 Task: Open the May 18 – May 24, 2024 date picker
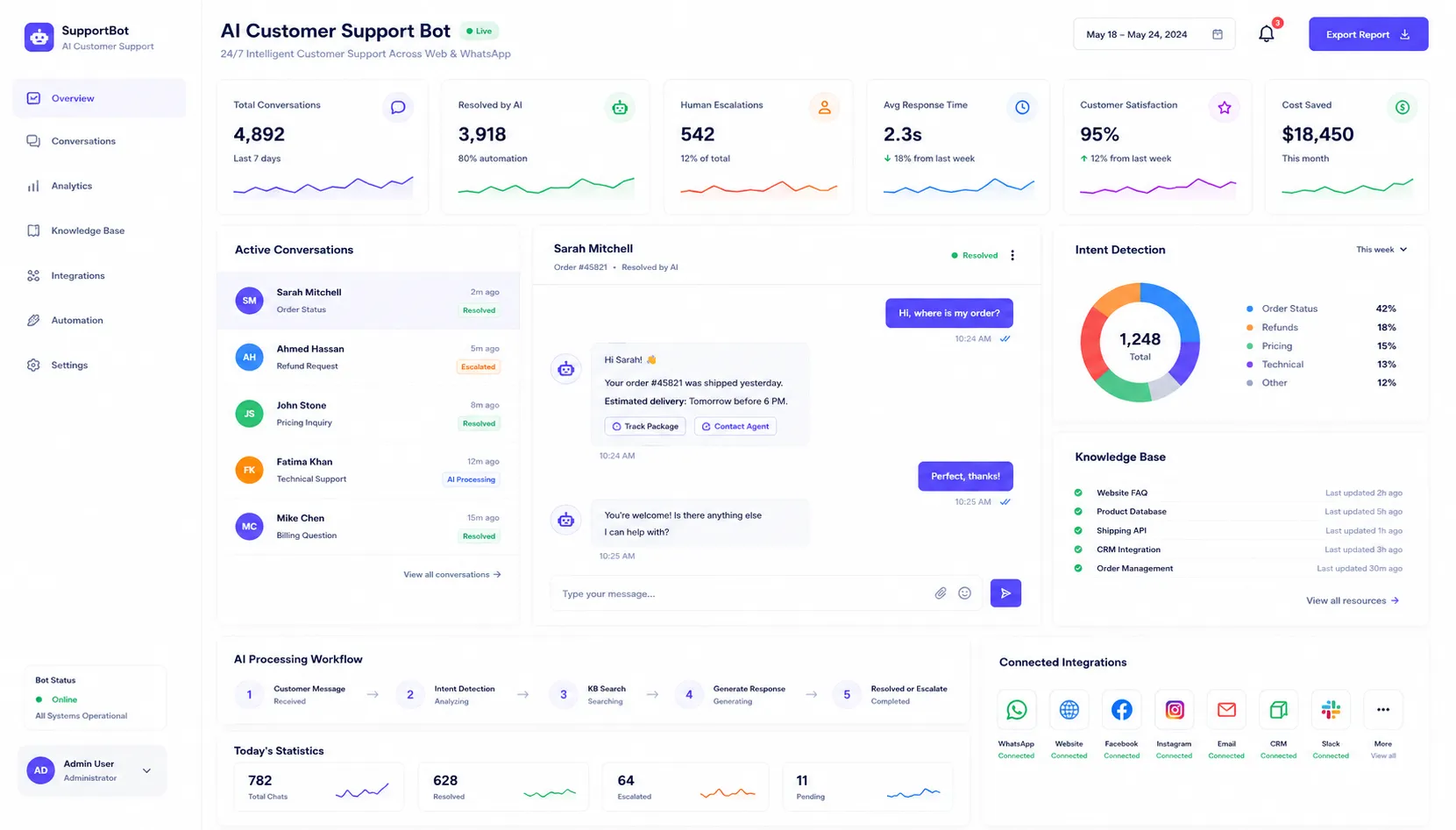click(1154, 34)
